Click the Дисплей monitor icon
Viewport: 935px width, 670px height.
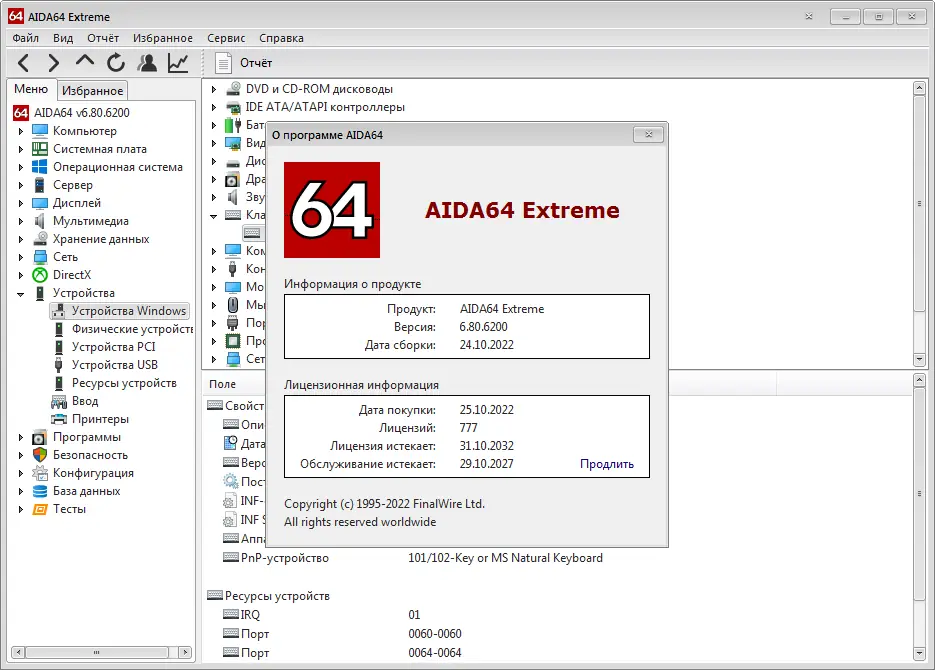tap(40, 203)
